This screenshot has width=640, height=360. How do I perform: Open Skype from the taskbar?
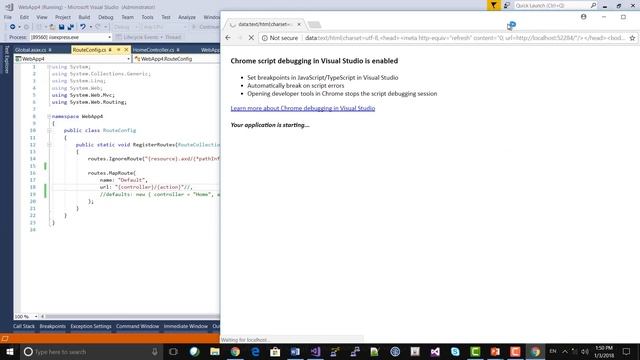[x=455, y=351]
